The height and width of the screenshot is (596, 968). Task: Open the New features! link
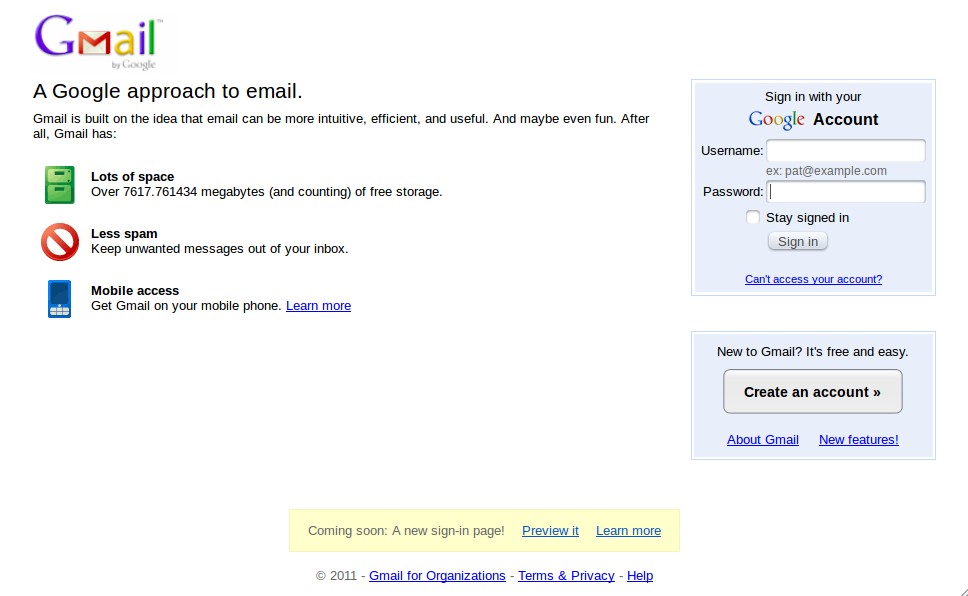(858, 440)
